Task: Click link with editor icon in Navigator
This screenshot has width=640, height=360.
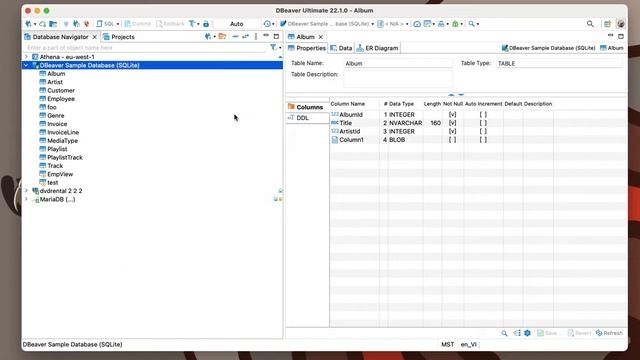Action: (245, 37)
